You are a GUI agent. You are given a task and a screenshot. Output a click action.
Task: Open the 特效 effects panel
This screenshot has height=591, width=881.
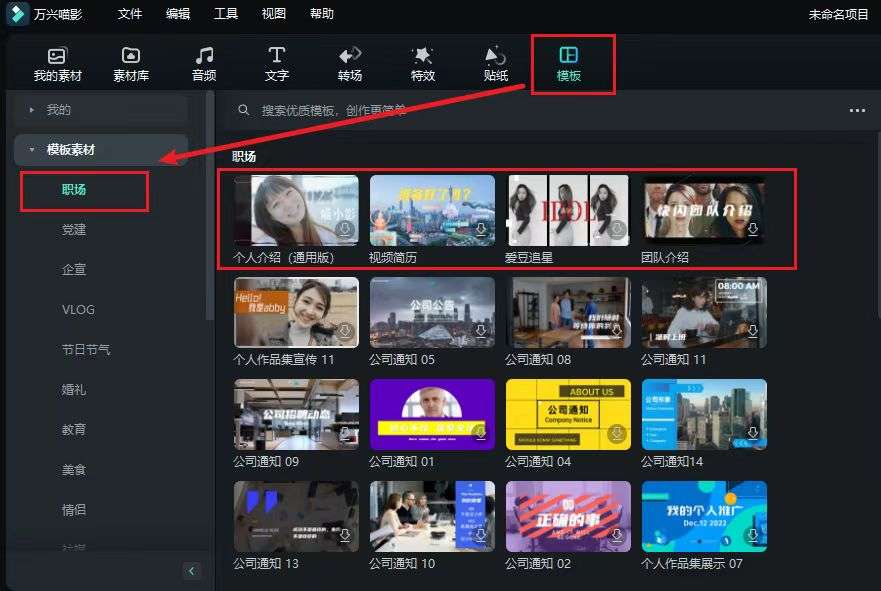(x=422, y=63)
